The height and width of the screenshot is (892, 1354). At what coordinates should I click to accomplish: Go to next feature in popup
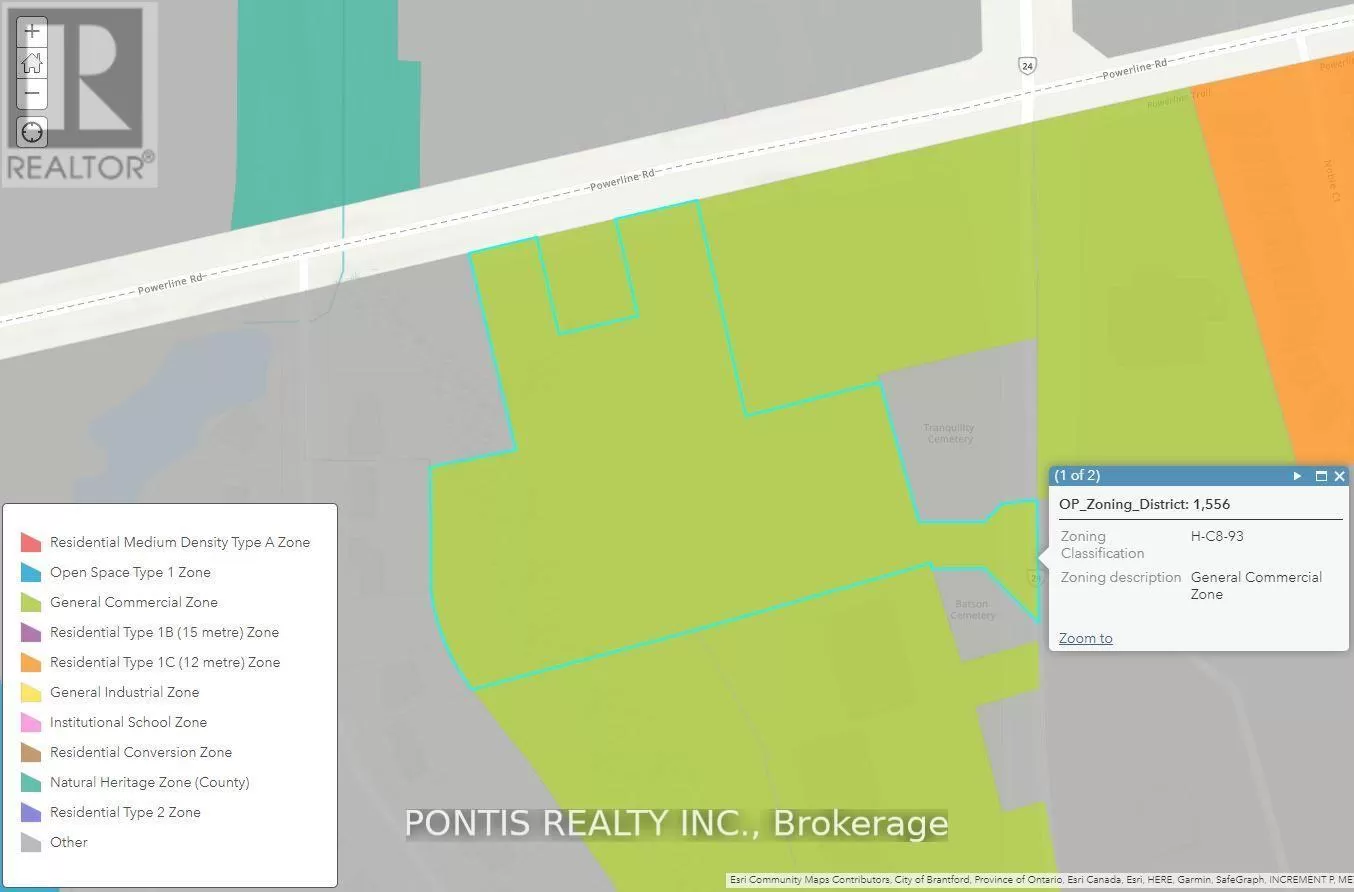click(1297, 476)
